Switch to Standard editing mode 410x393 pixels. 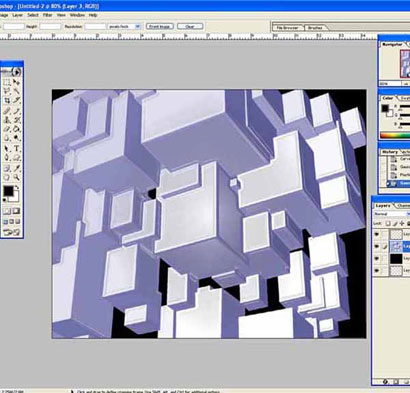(x=7, y=211)
